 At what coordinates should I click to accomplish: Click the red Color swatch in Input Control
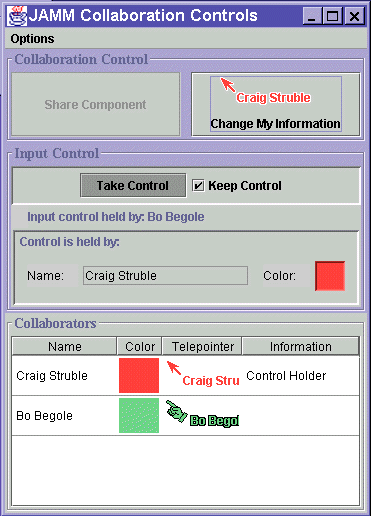click(x=330, y=276)
